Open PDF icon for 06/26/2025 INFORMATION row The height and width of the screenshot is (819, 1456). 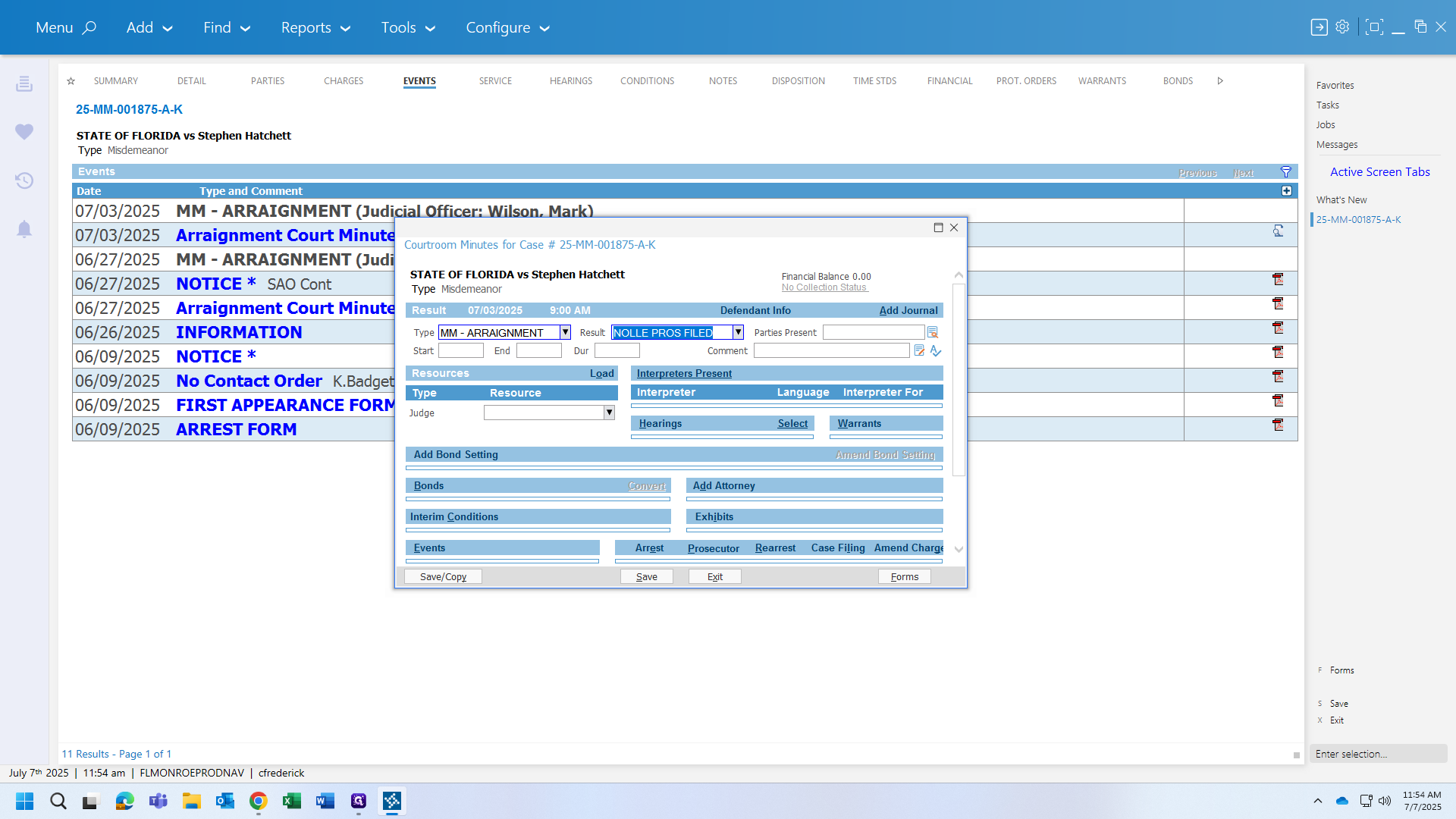1278,328
